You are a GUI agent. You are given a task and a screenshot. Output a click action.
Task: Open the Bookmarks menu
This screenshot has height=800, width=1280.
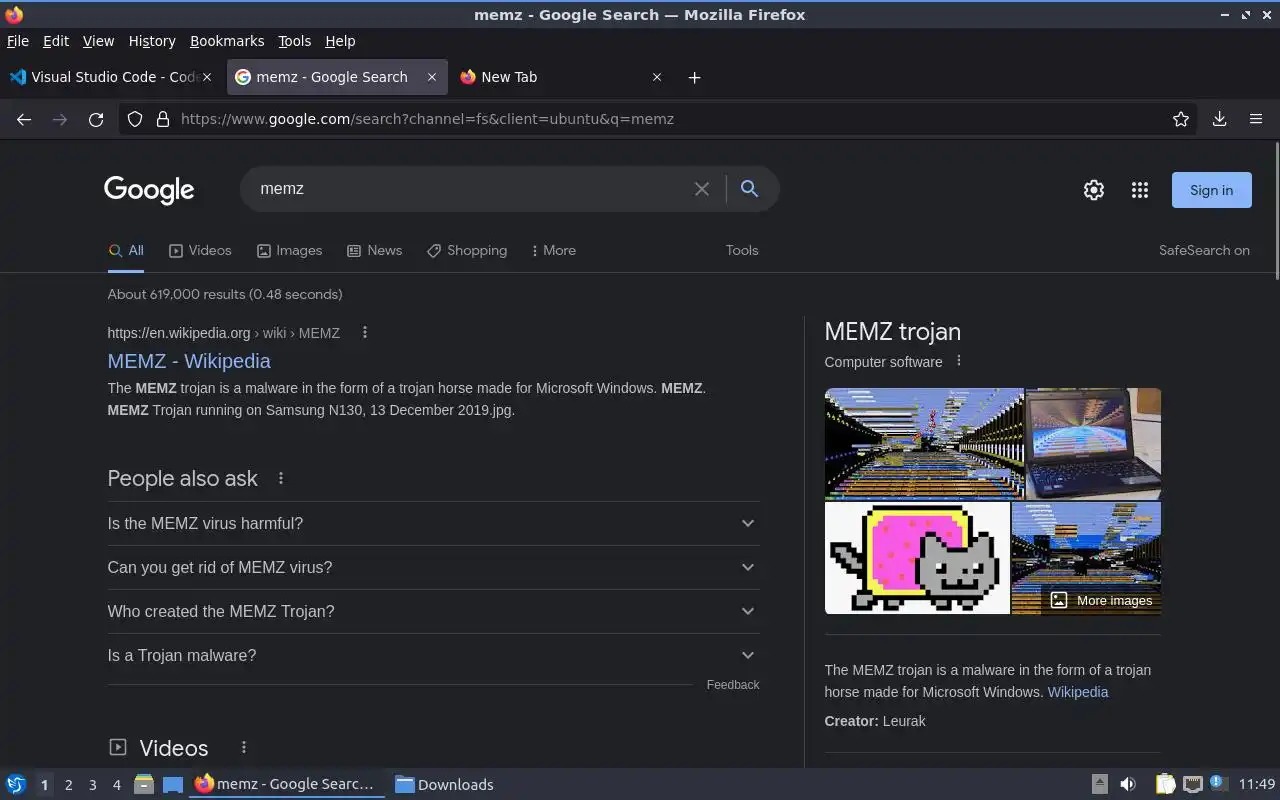click(x=227, y=41)
